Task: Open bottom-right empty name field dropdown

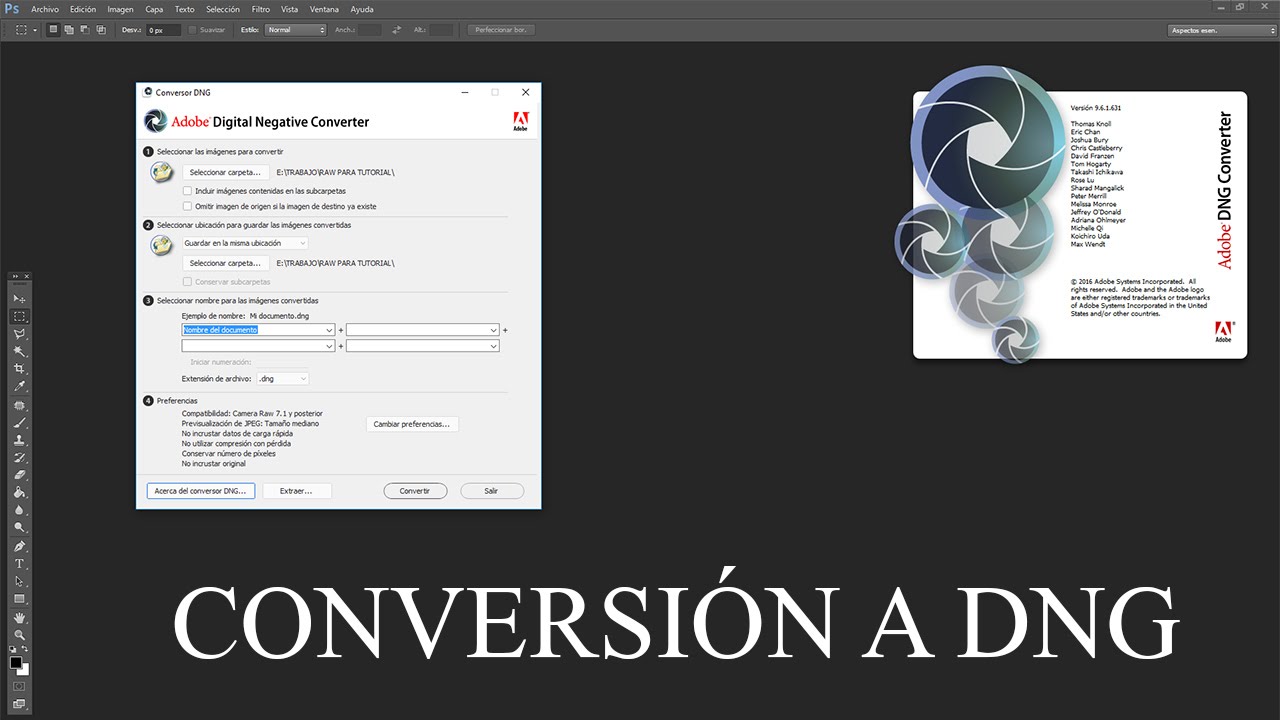Action: [x=422, y=346]
